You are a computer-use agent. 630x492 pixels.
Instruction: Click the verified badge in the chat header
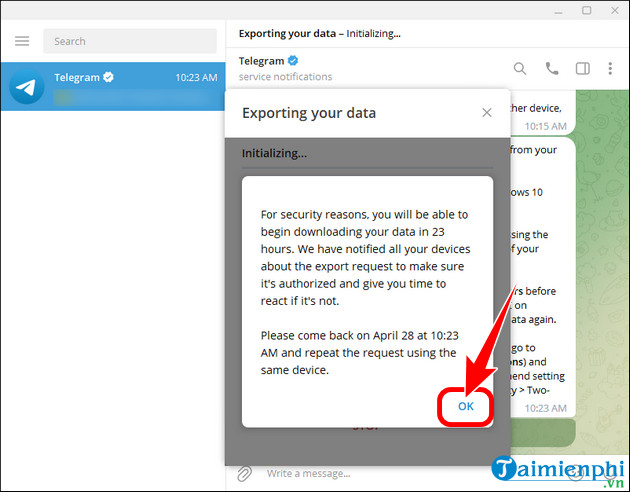pos(294,61)
